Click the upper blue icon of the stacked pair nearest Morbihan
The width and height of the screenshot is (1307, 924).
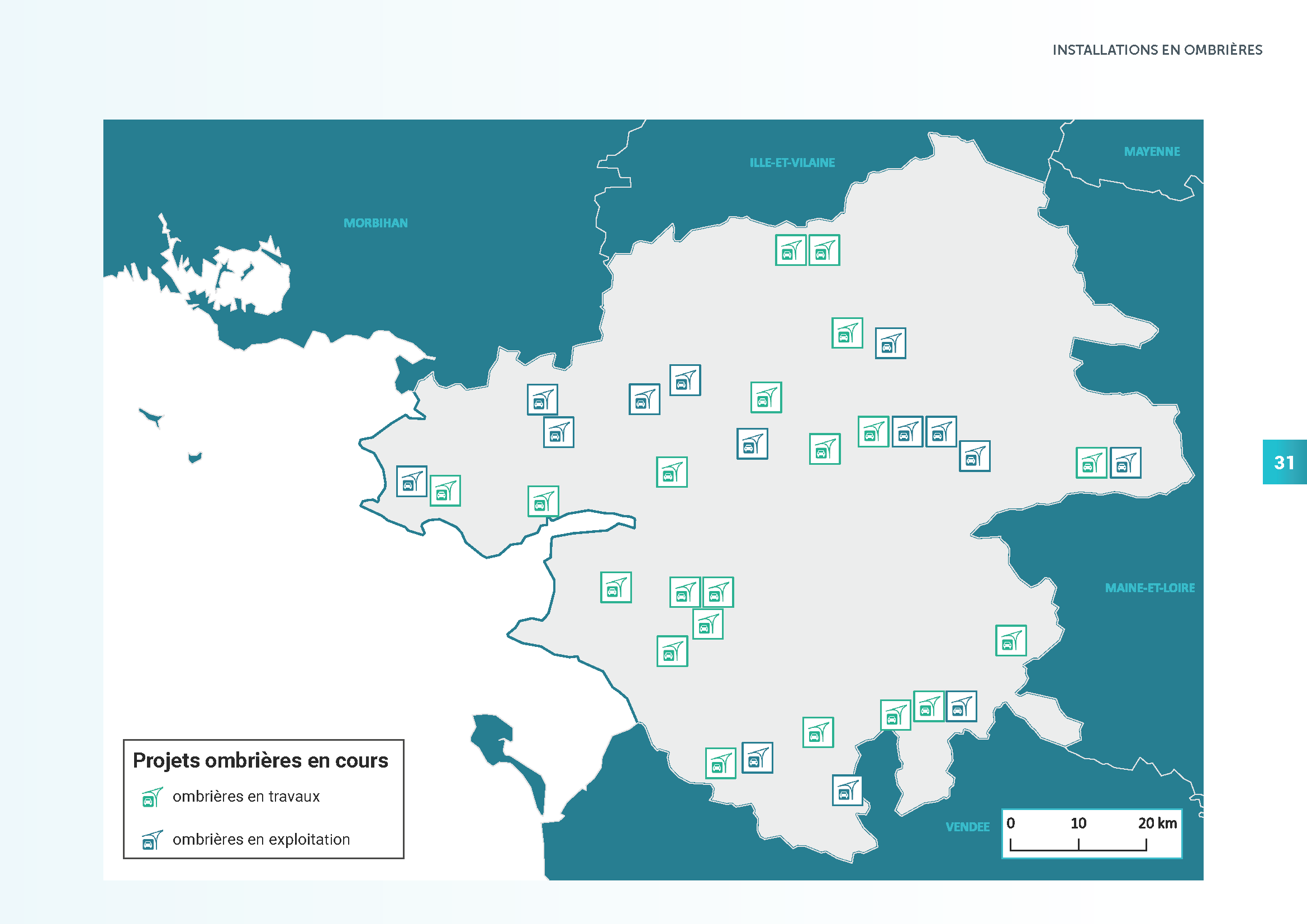point(543,400)
